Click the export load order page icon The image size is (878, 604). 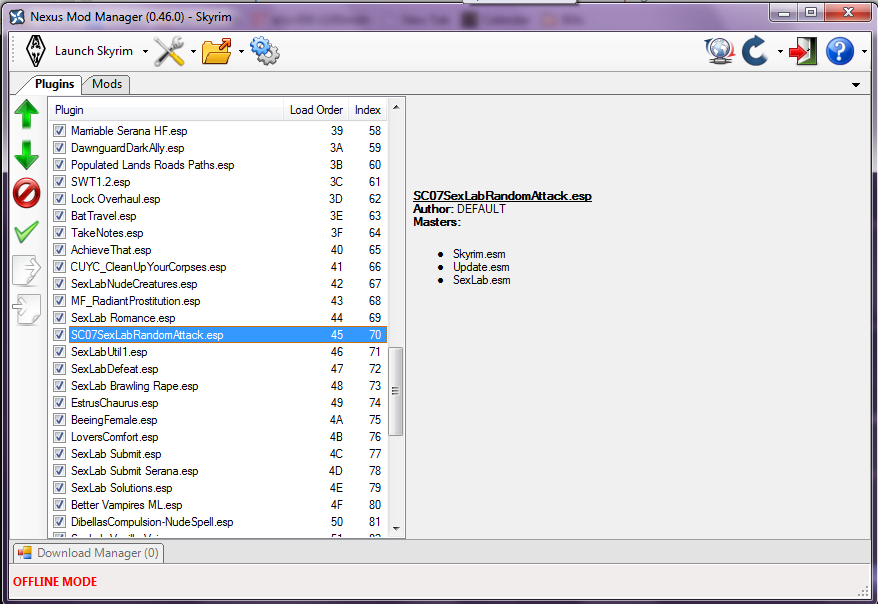(x=26, y=271)
